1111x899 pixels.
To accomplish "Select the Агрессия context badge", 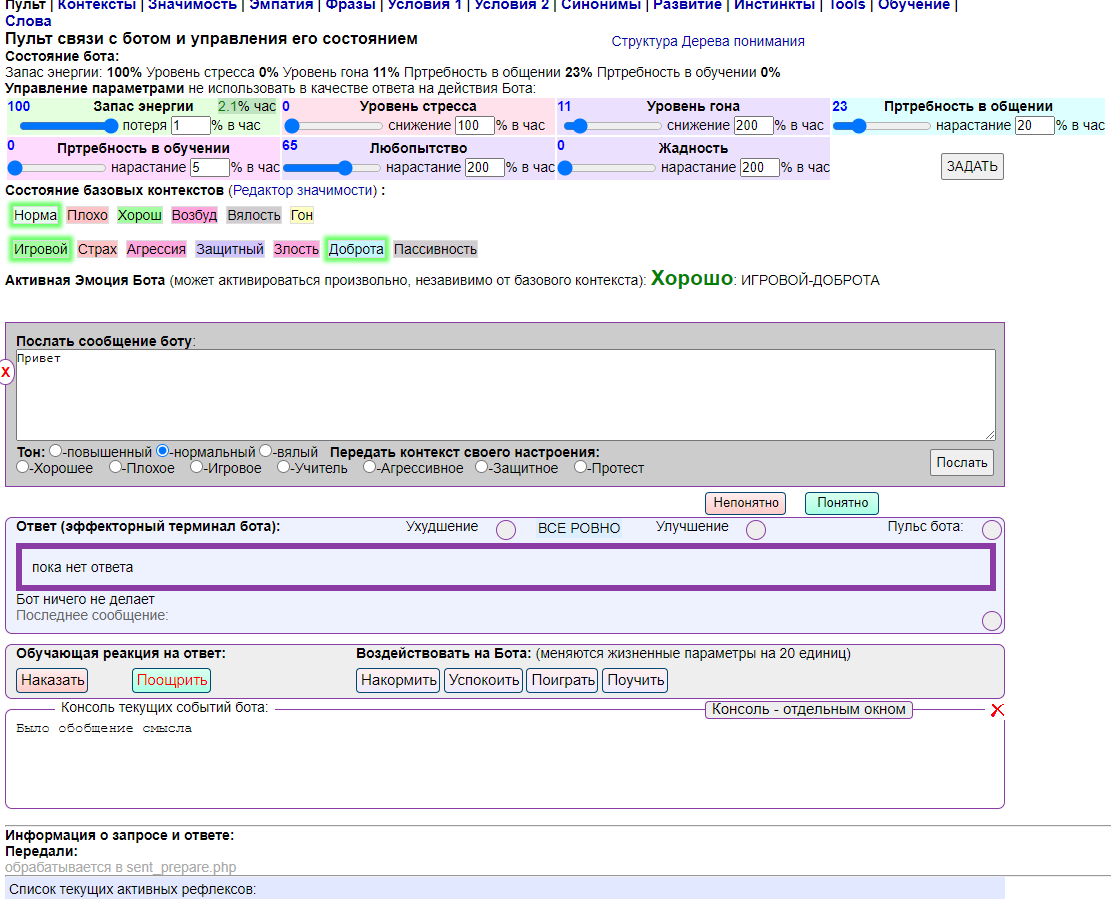I will pos(156,249).
